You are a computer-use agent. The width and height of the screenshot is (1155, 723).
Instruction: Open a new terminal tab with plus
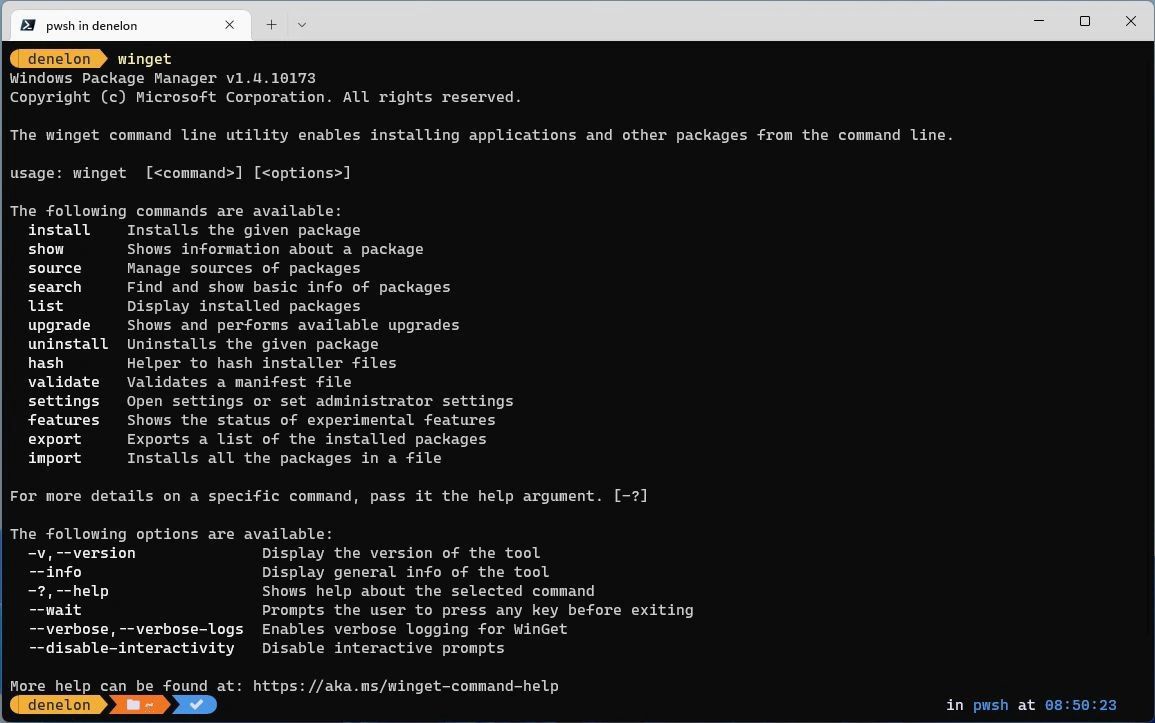[x=271, y=25]
